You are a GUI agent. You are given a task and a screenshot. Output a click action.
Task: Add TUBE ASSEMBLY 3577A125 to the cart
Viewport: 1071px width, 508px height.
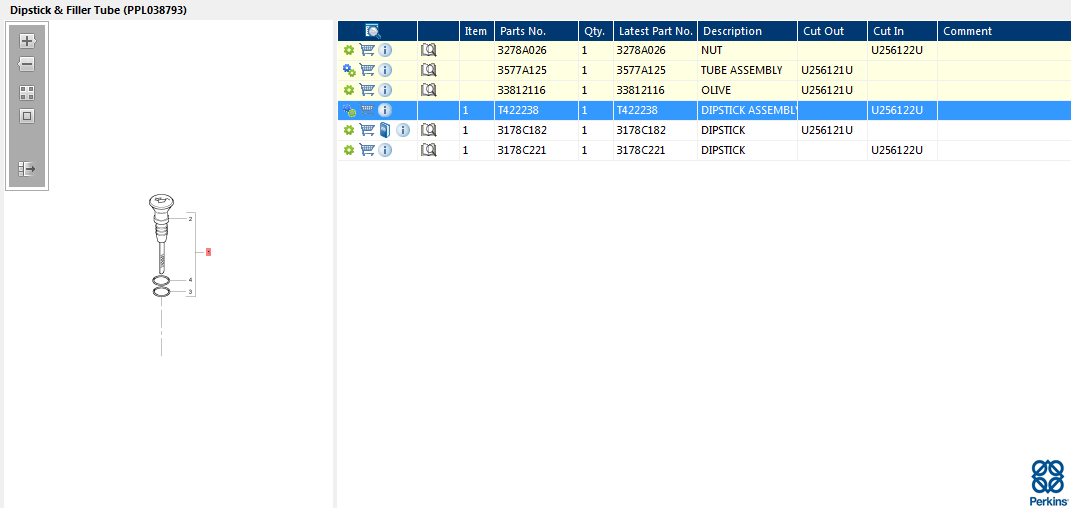367,70
